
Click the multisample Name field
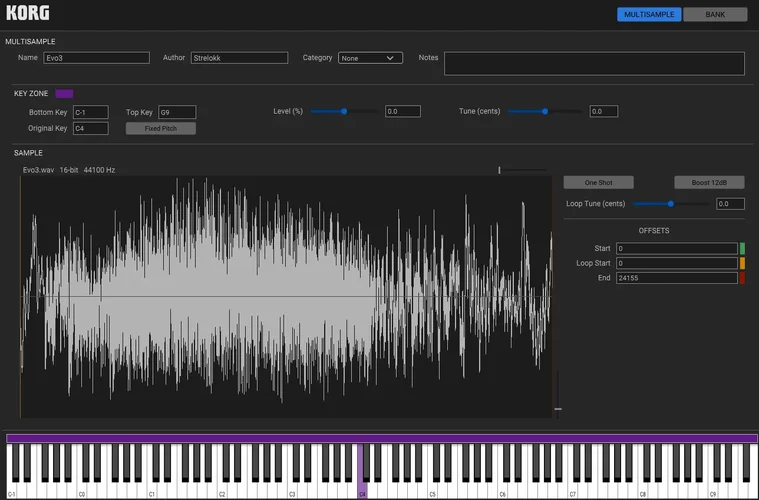click(x=96, y=58)
